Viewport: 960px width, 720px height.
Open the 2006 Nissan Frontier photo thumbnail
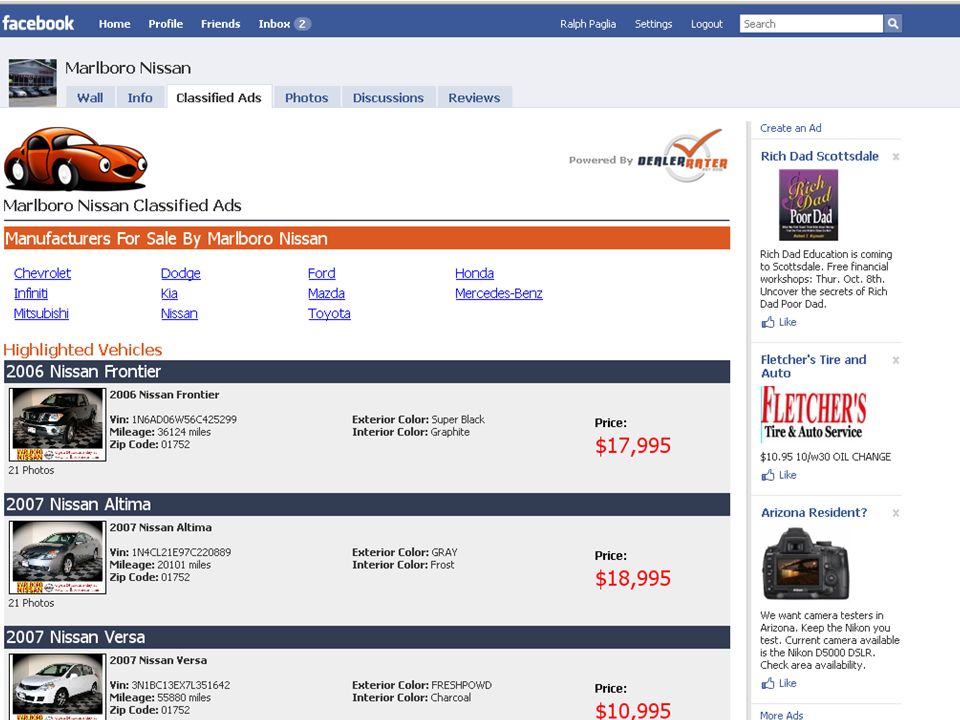point(58,424)
